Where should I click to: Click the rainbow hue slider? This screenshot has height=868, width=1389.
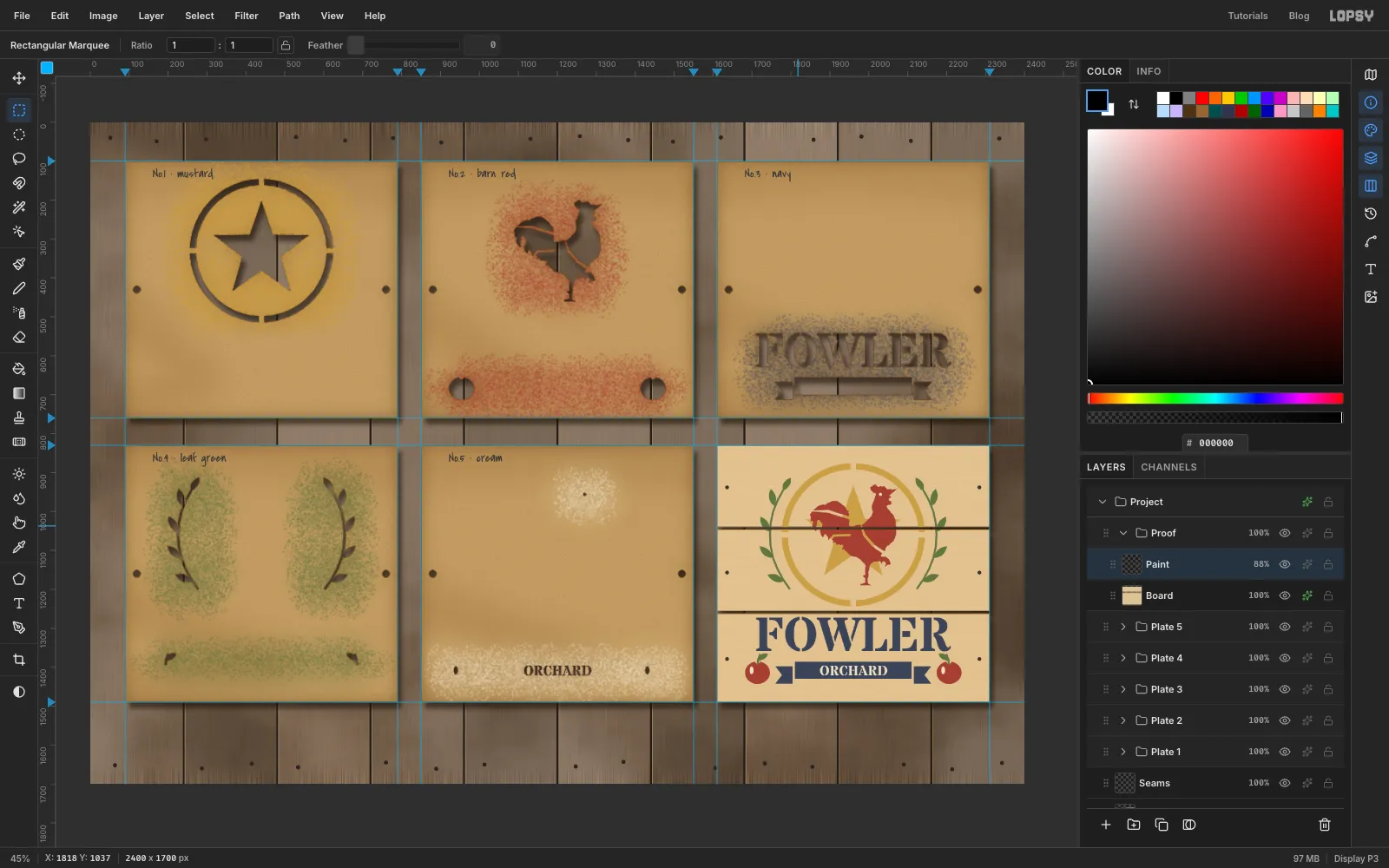click(1215, 398)
